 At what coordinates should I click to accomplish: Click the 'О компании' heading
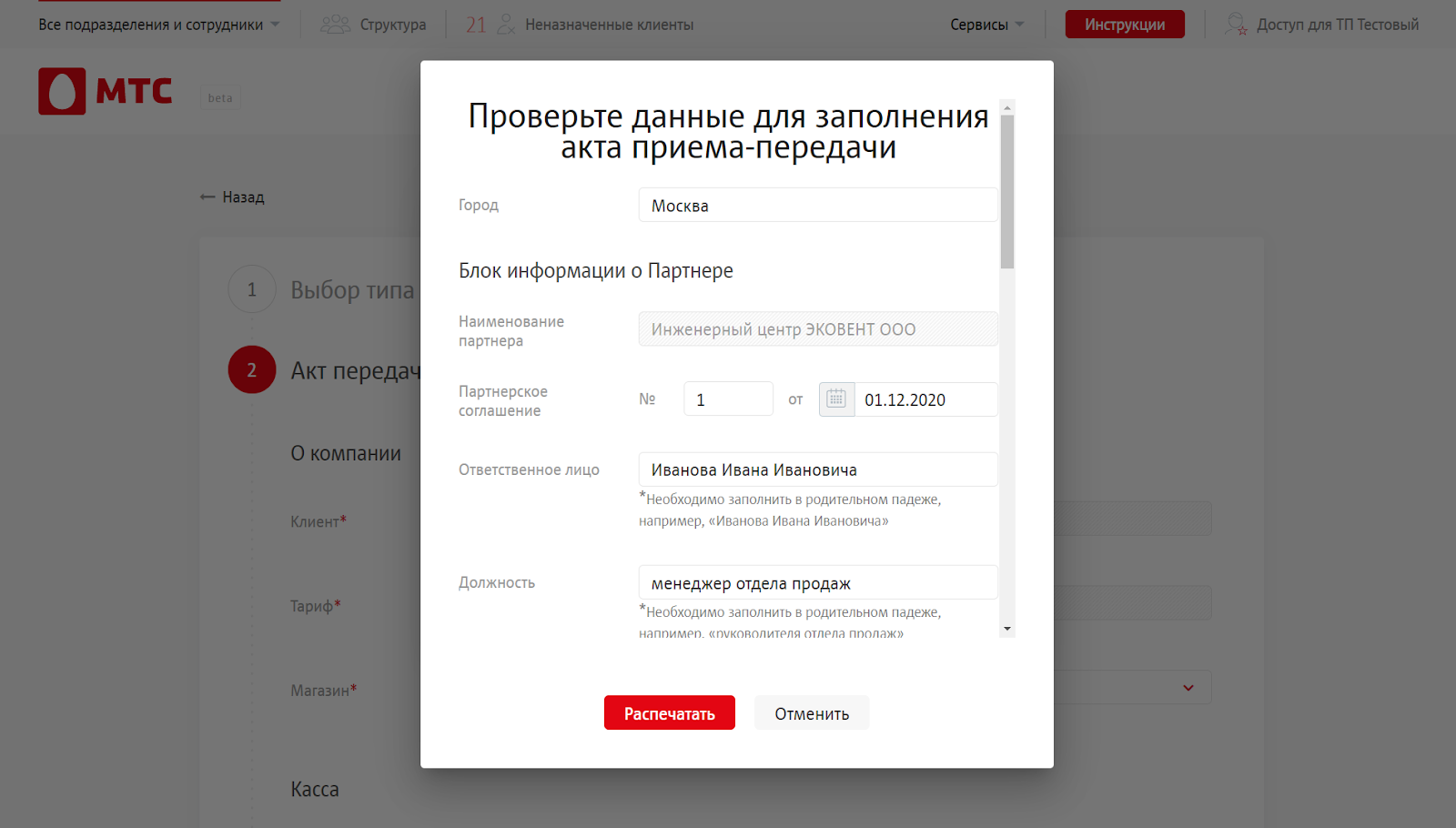[x=346, y=453]
